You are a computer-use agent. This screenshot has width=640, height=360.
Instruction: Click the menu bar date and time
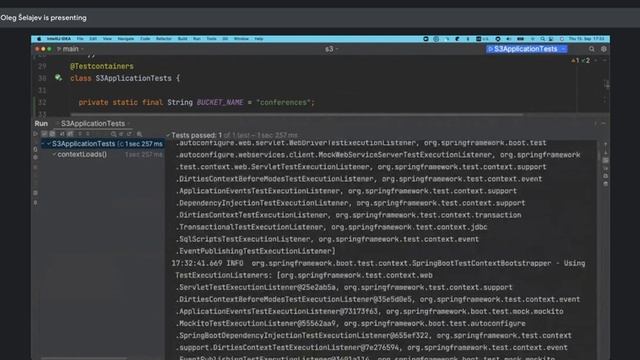tap(587, 39)
